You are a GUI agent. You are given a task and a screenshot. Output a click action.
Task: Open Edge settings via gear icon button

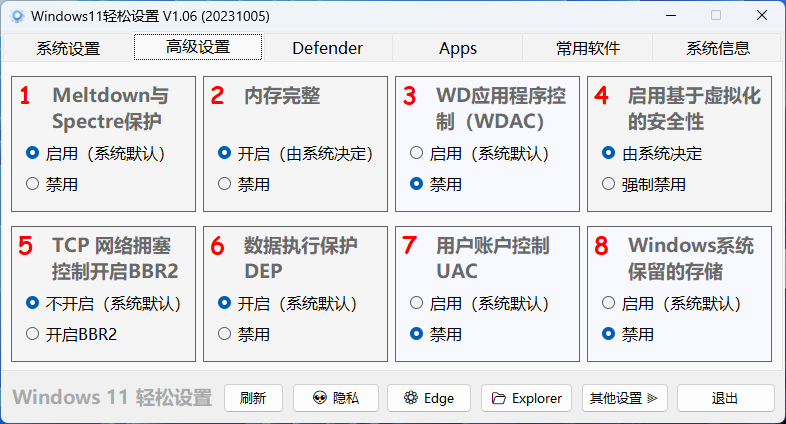(x=429, y=398)
